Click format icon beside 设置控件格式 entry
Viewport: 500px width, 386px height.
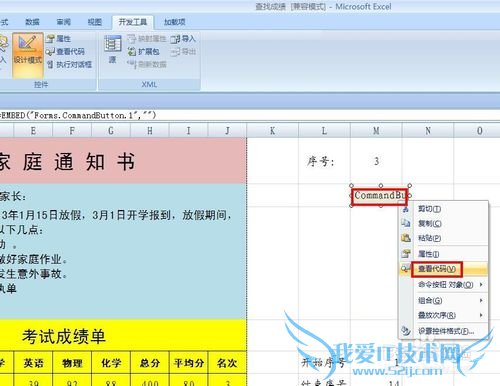pos(406,331)
